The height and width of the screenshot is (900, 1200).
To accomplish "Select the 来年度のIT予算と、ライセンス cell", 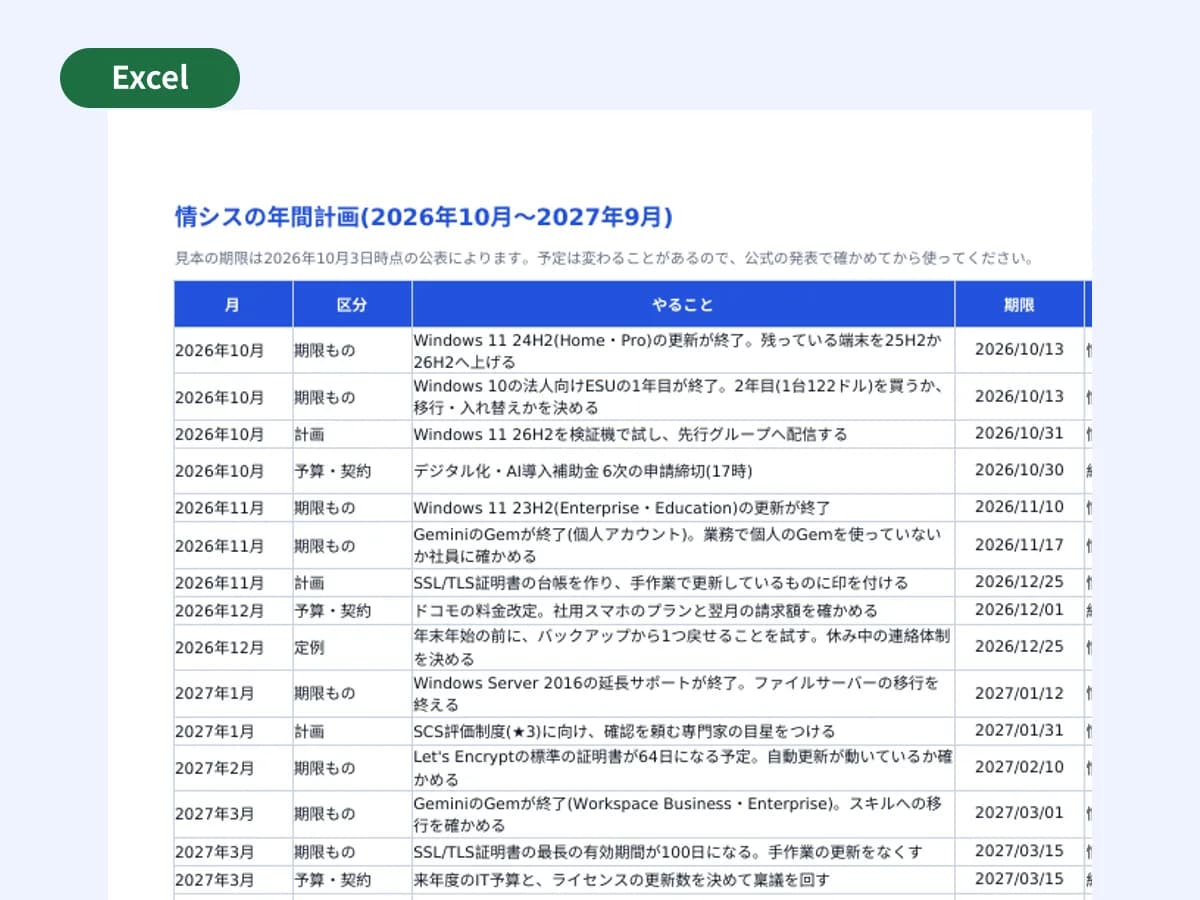I will click(683, 880).
